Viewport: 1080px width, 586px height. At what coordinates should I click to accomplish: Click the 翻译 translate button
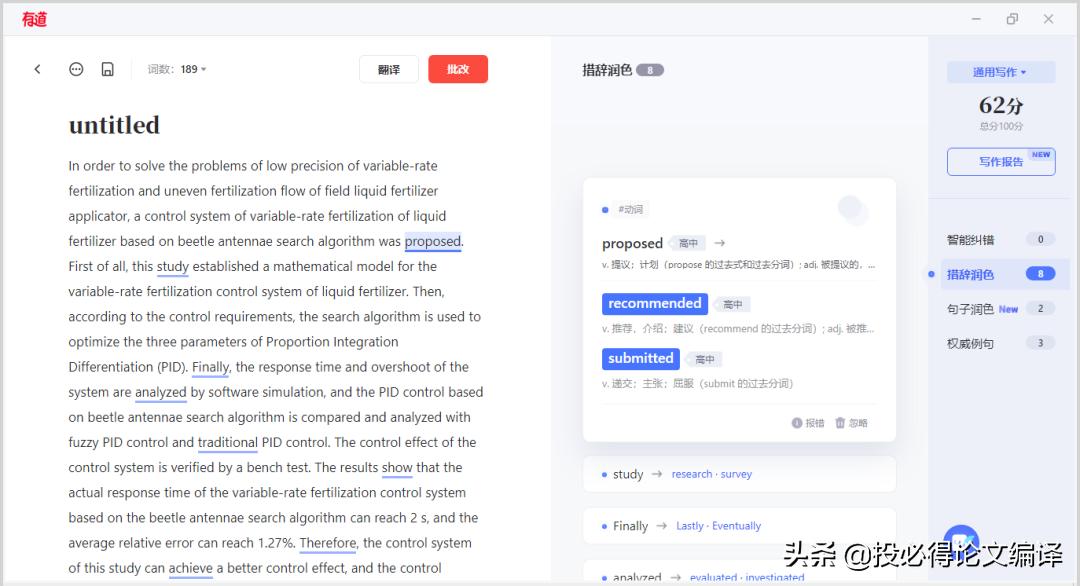[388, 69]
